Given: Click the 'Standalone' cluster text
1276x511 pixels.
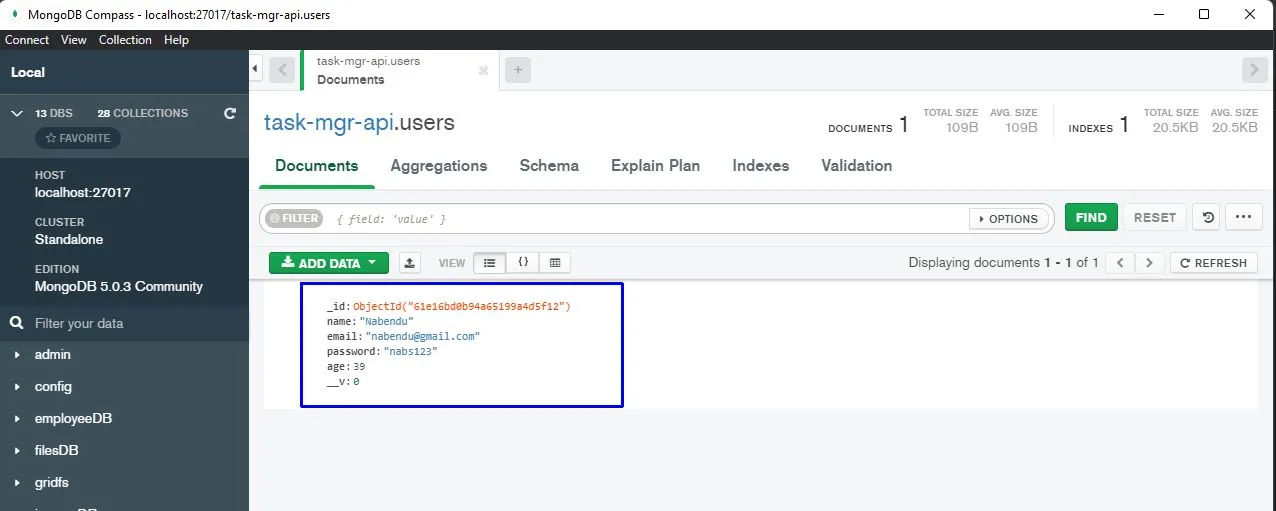Looking at the screenshot, I should 69,240.
